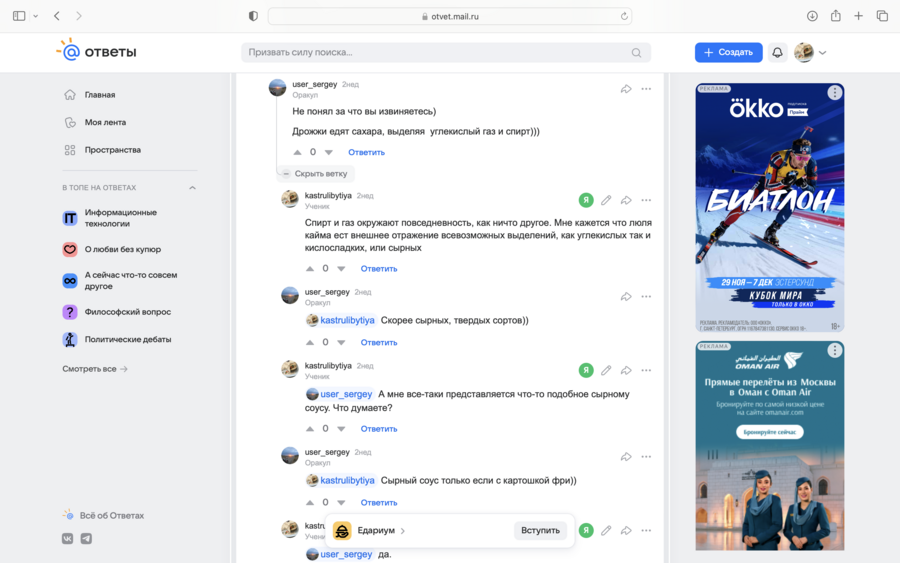This screenshot has width=900, height=563.
Task: Open Моя лента in the sidebar
Action: 105,122
